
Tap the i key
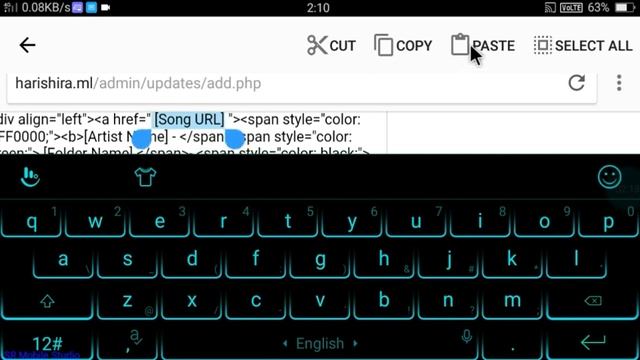pyautogui.click(x=480, y=221)
